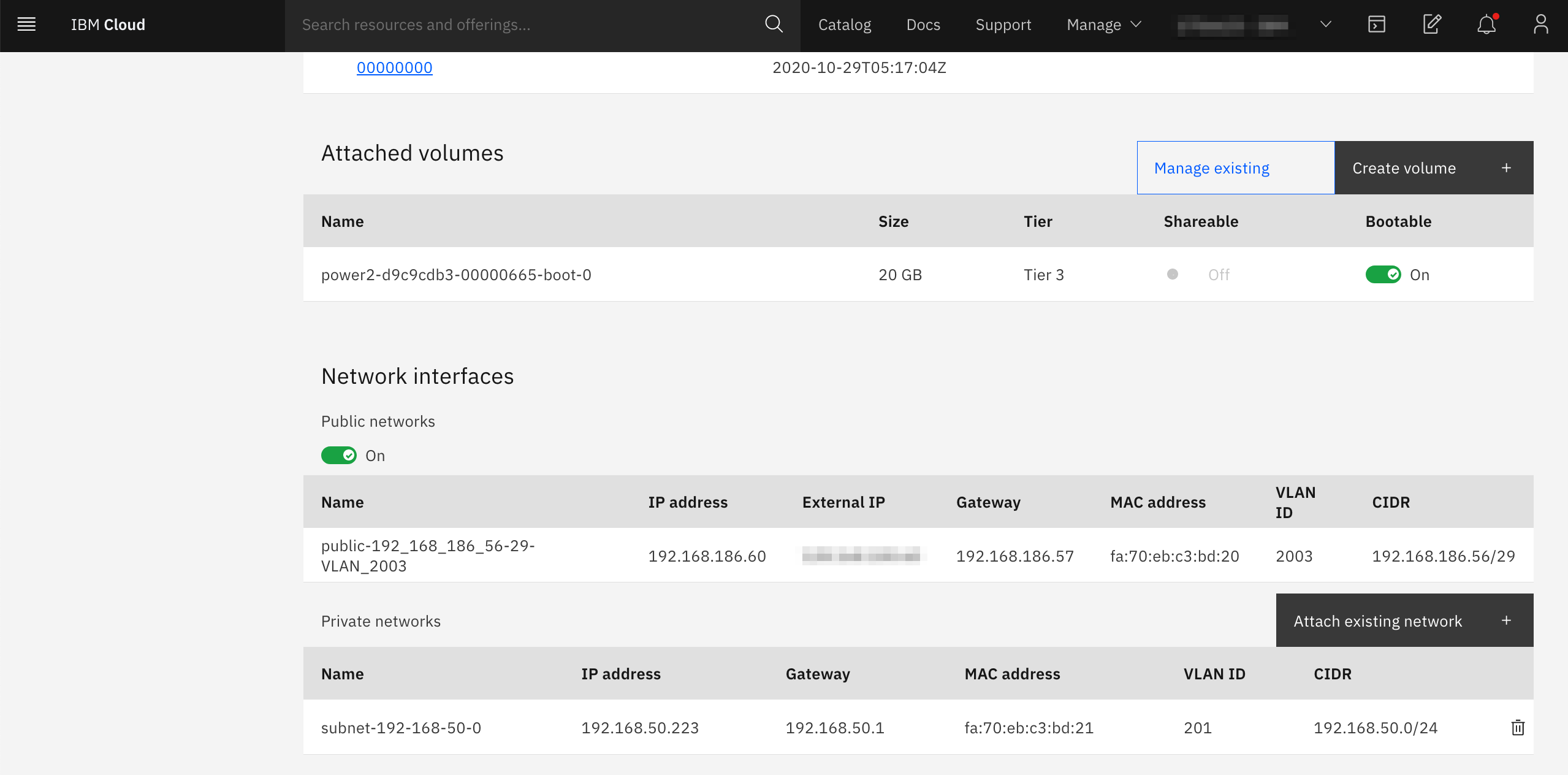The image size is (1568, 775).
Task: Open the user profile avatar icon
Action: pyautogui.click(x=1540, y=25)
